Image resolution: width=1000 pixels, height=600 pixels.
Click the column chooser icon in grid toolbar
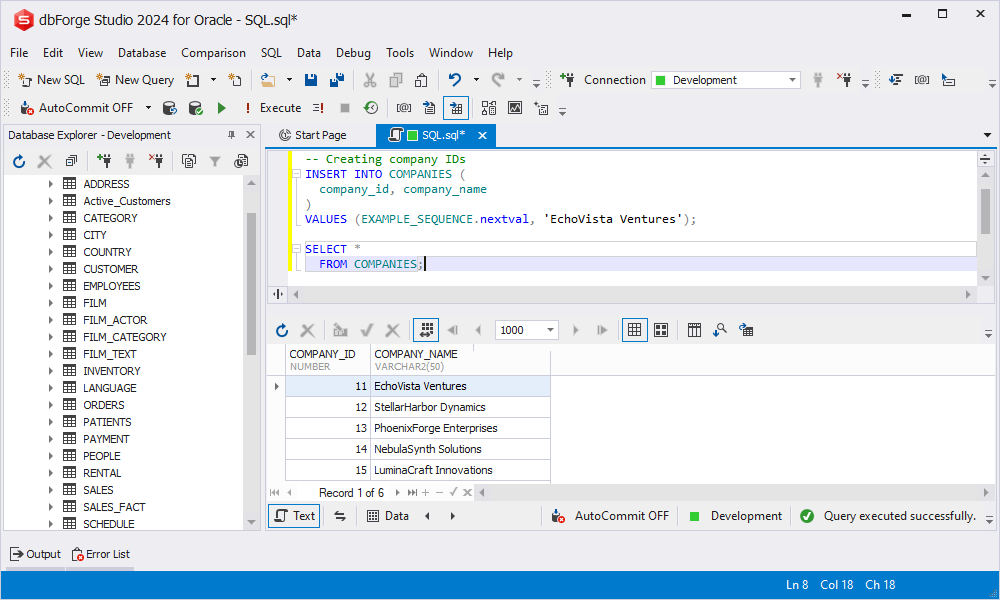click(x=695, y=330)
